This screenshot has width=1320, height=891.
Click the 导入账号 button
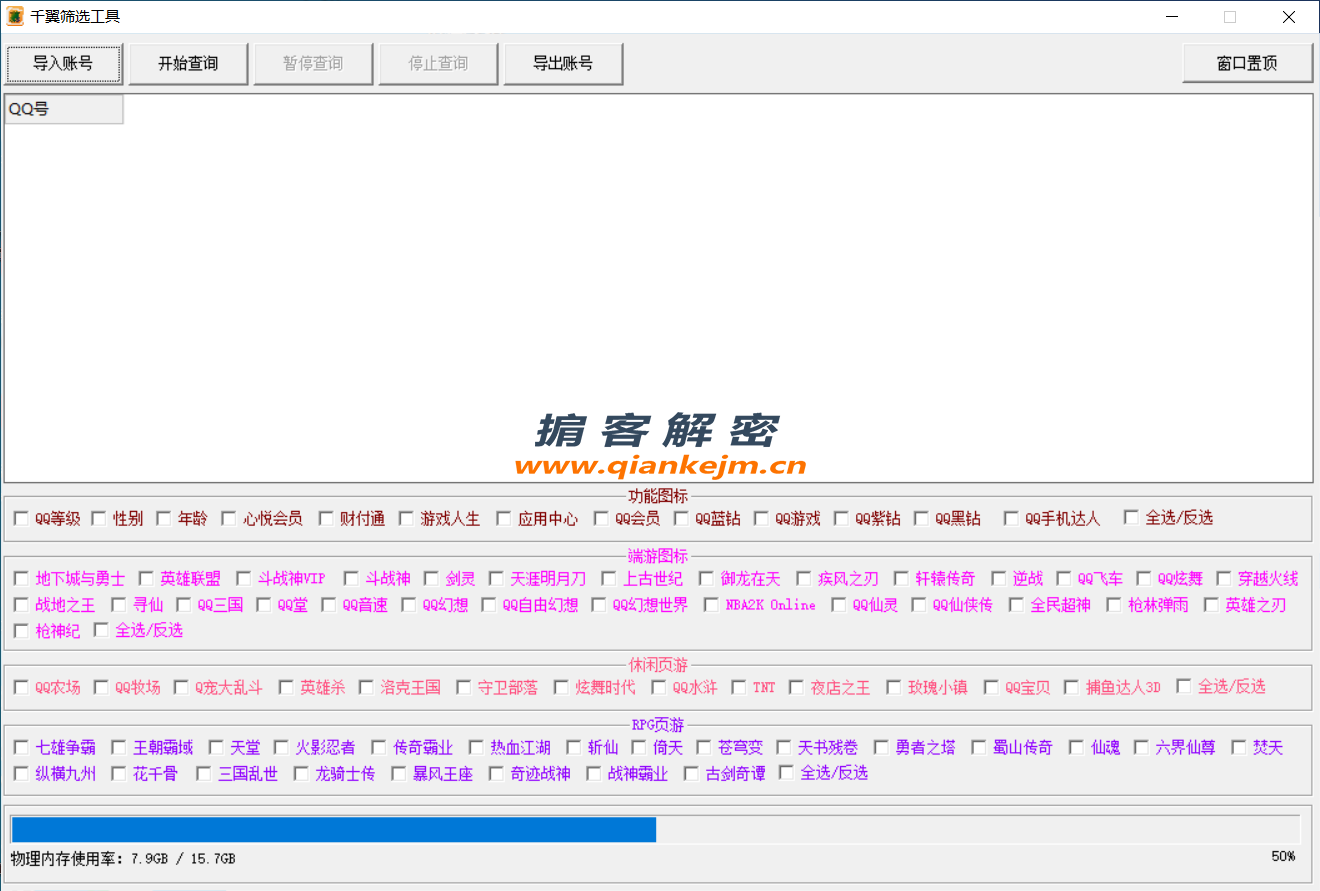coord(63,63)
